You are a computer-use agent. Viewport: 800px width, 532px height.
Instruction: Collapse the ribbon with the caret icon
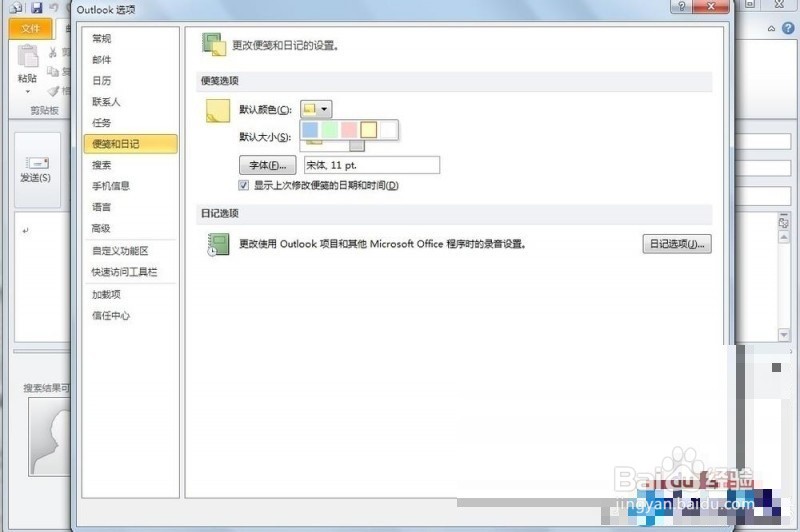(771, 29)
